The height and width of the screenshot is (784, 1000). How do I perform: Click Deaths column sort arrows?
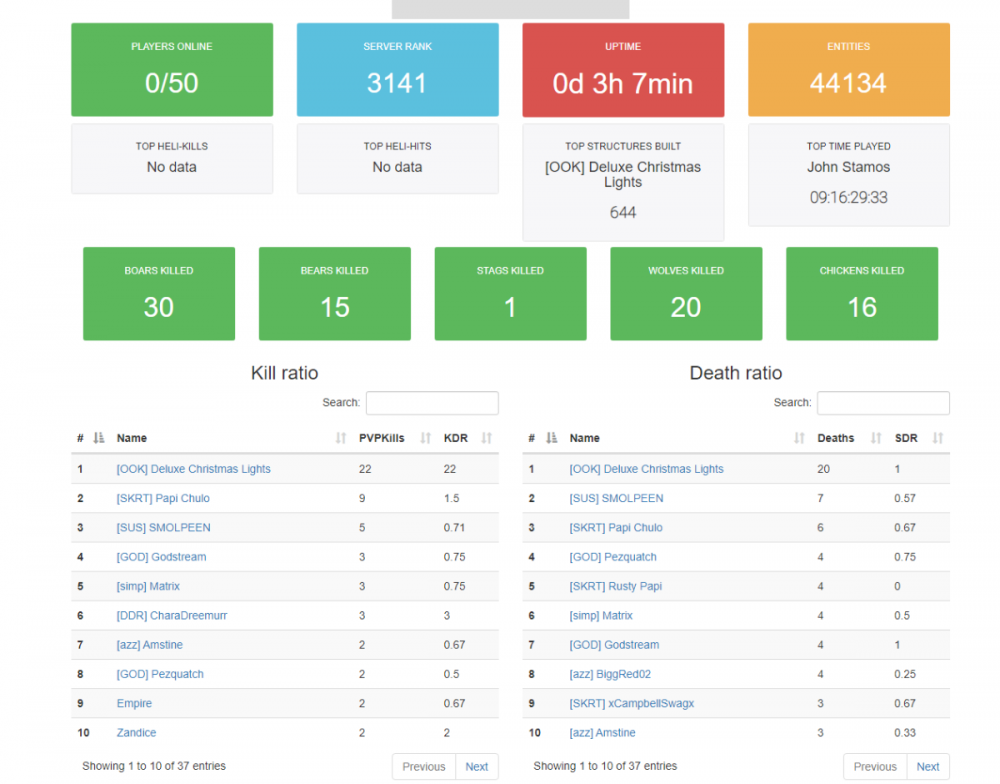[x=876, y=438]
